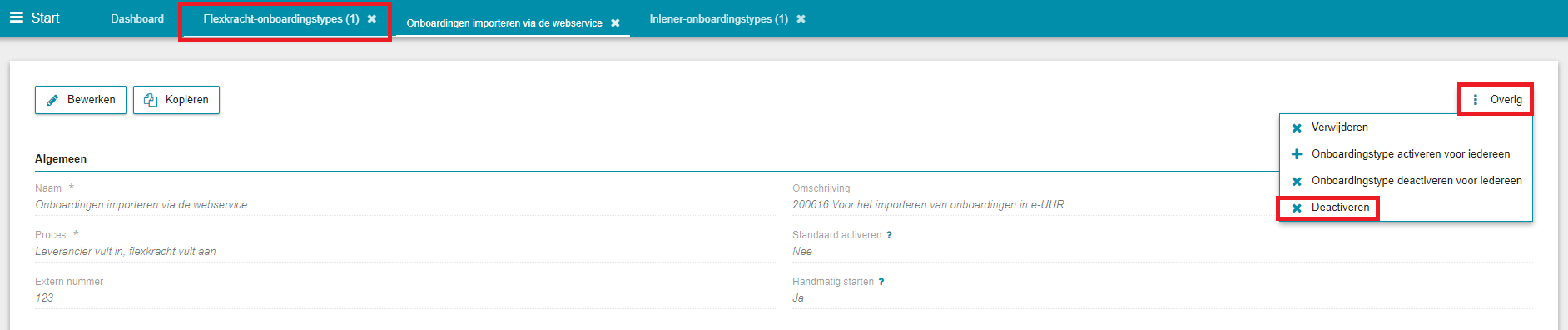Viewport: 1568px width, 330px height.
Task: Open the hamburger Start menu icon
Action: 17,17
